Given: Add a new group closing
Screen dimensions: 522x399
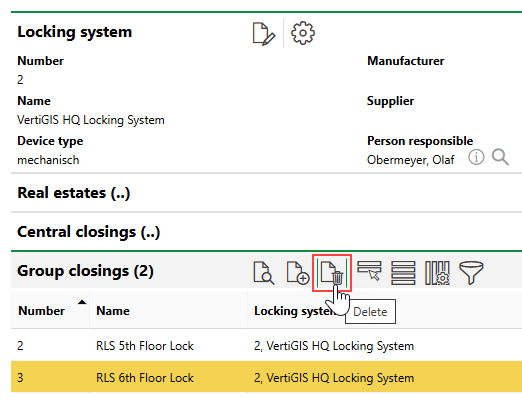Looking at the screenshot, I should pos(298,273).
